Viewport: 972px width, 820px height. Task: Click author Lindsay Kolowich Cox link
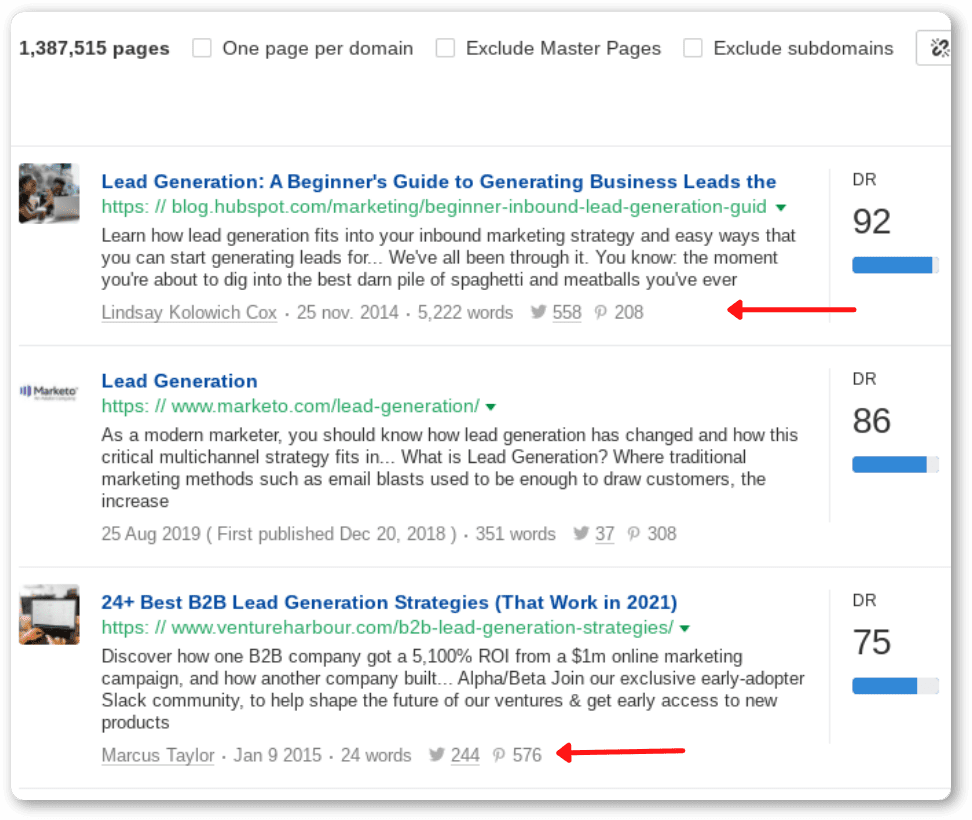[x=189, y=313]
